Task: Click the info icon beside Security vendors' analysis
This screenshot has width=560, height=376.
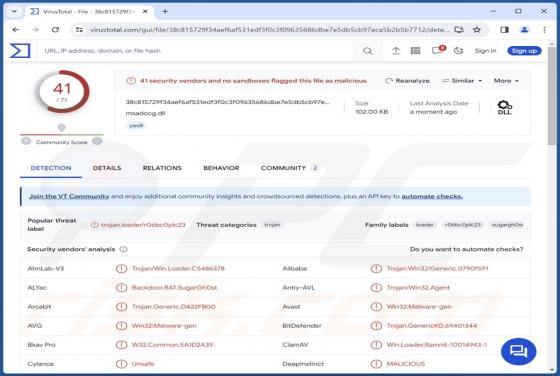Action: (123, 249)
